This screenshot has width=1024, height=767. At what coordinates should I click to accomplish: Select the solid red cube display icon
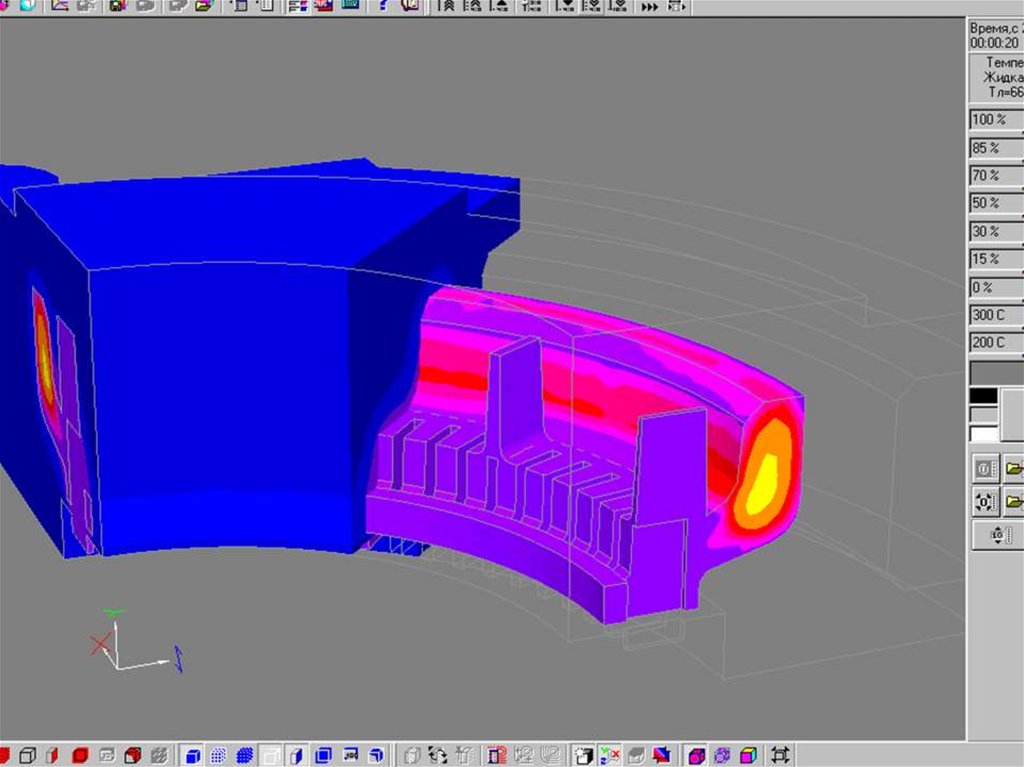80,755
